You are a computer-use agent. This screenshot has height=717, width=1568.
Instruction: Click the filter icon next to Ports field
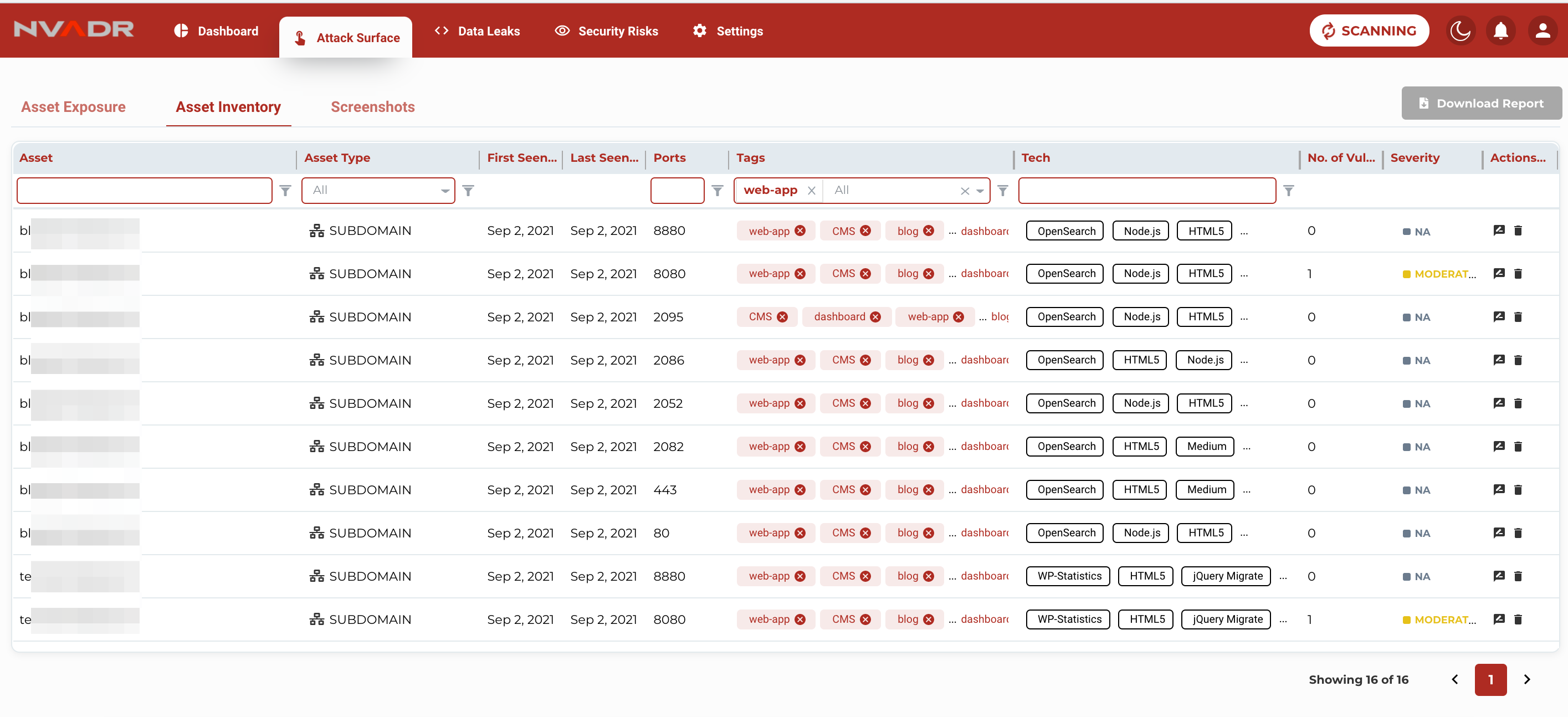[x=718, y=191]
